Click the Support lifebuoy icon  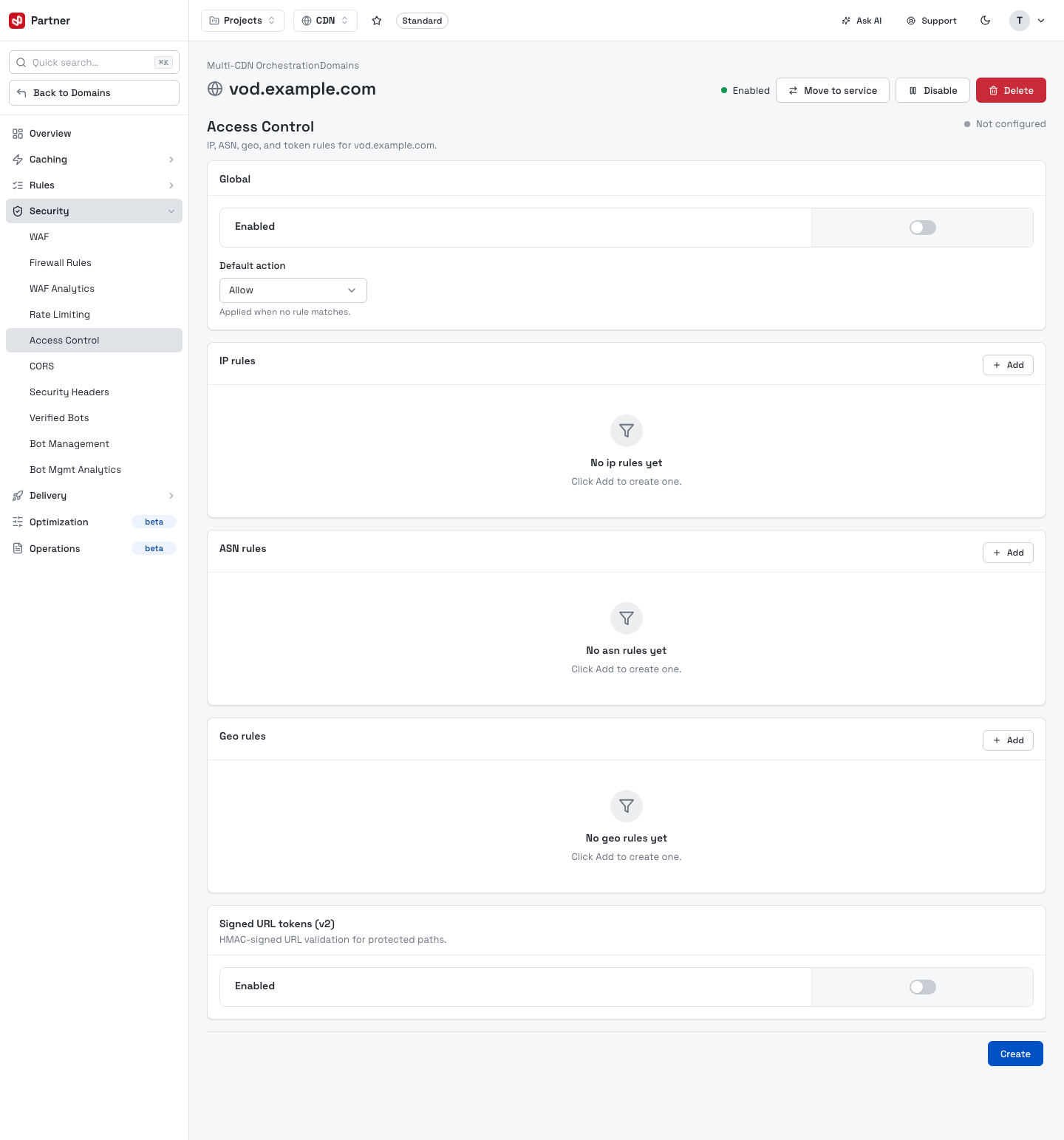pyautogui.click(x=911, y=21)
